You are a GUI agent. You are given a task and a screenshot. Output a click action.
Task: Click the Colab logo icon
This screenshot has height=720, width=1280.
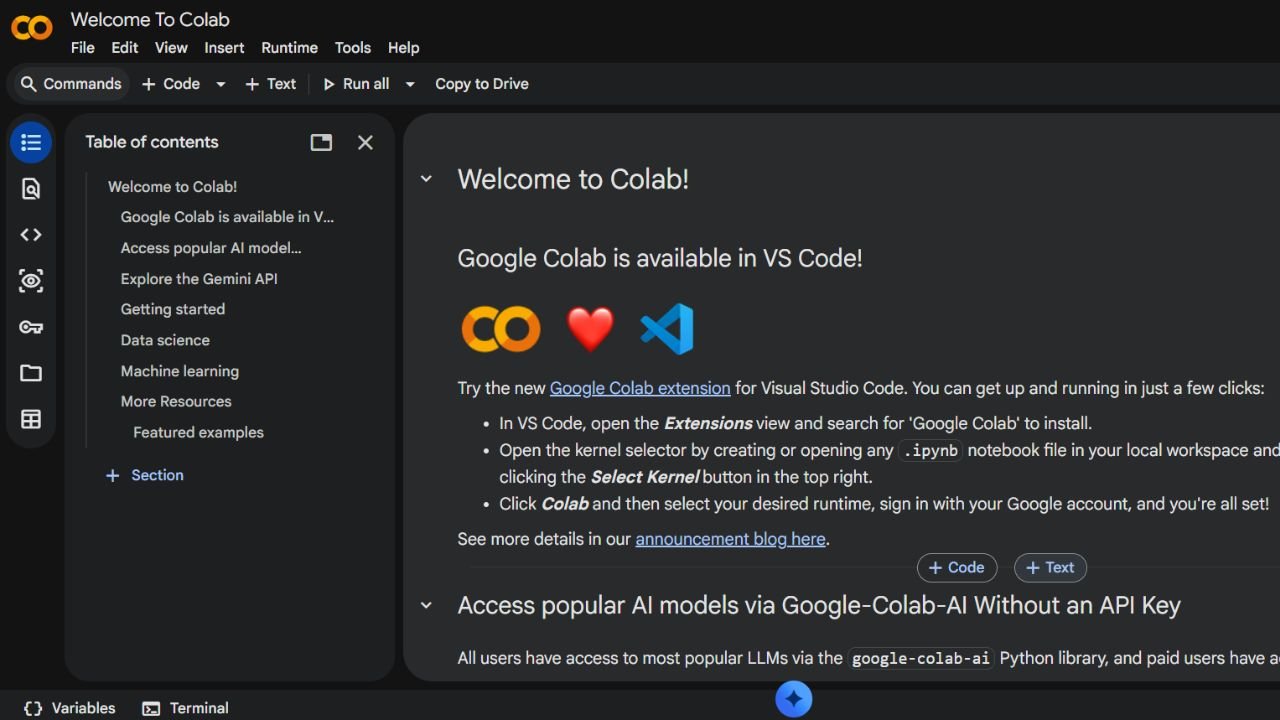tap(32, 28)
